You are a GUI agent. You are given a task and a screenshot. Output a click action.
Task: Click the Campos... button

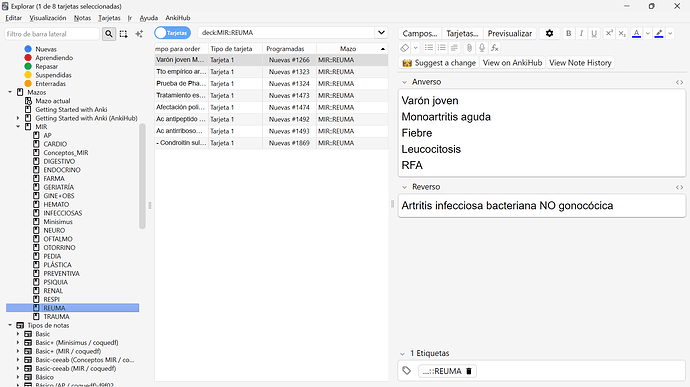click(x=420, y=33)
